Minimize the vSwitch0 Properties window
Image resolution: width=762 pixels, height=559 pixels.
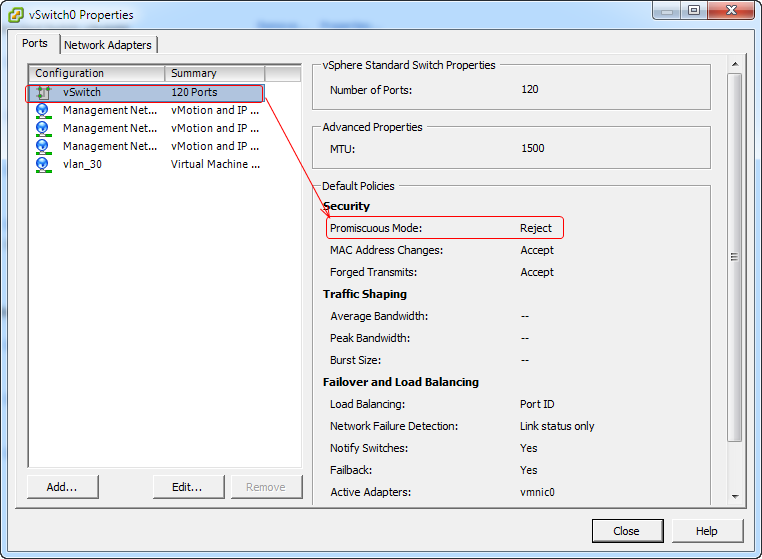click(667, 10)
